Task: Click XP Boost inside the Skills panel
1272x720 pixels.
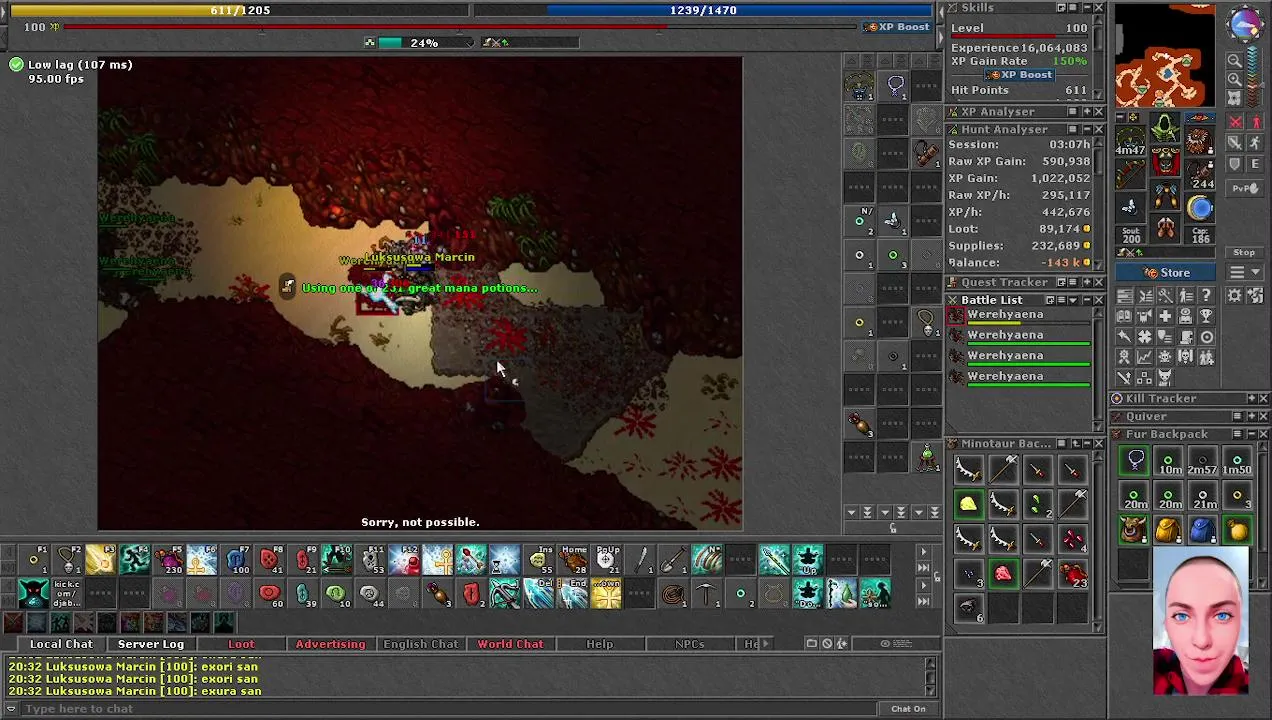Action: 1020,75
